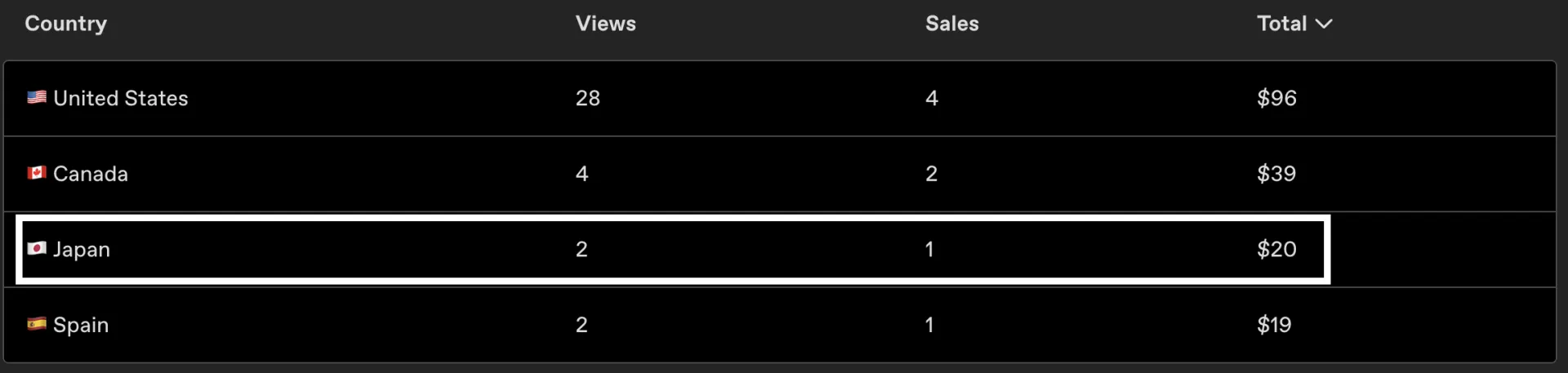1568x373 pixels.
Task: Click the $20 total for Japan
Action: [x=1276, y=249]
